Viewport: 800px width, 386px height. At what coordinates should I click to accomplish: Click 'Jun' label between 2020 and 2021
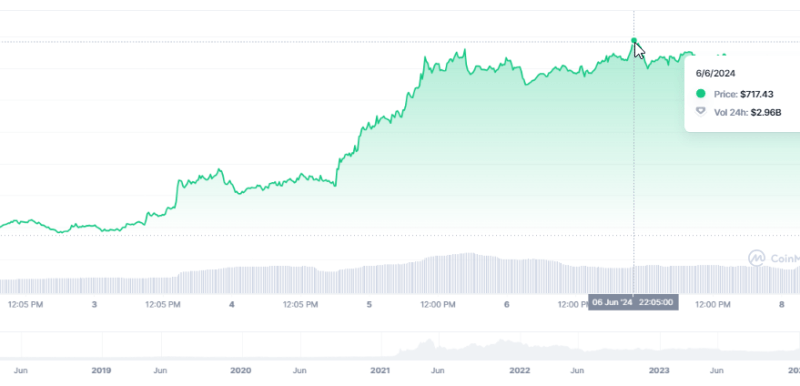[299, 370]
